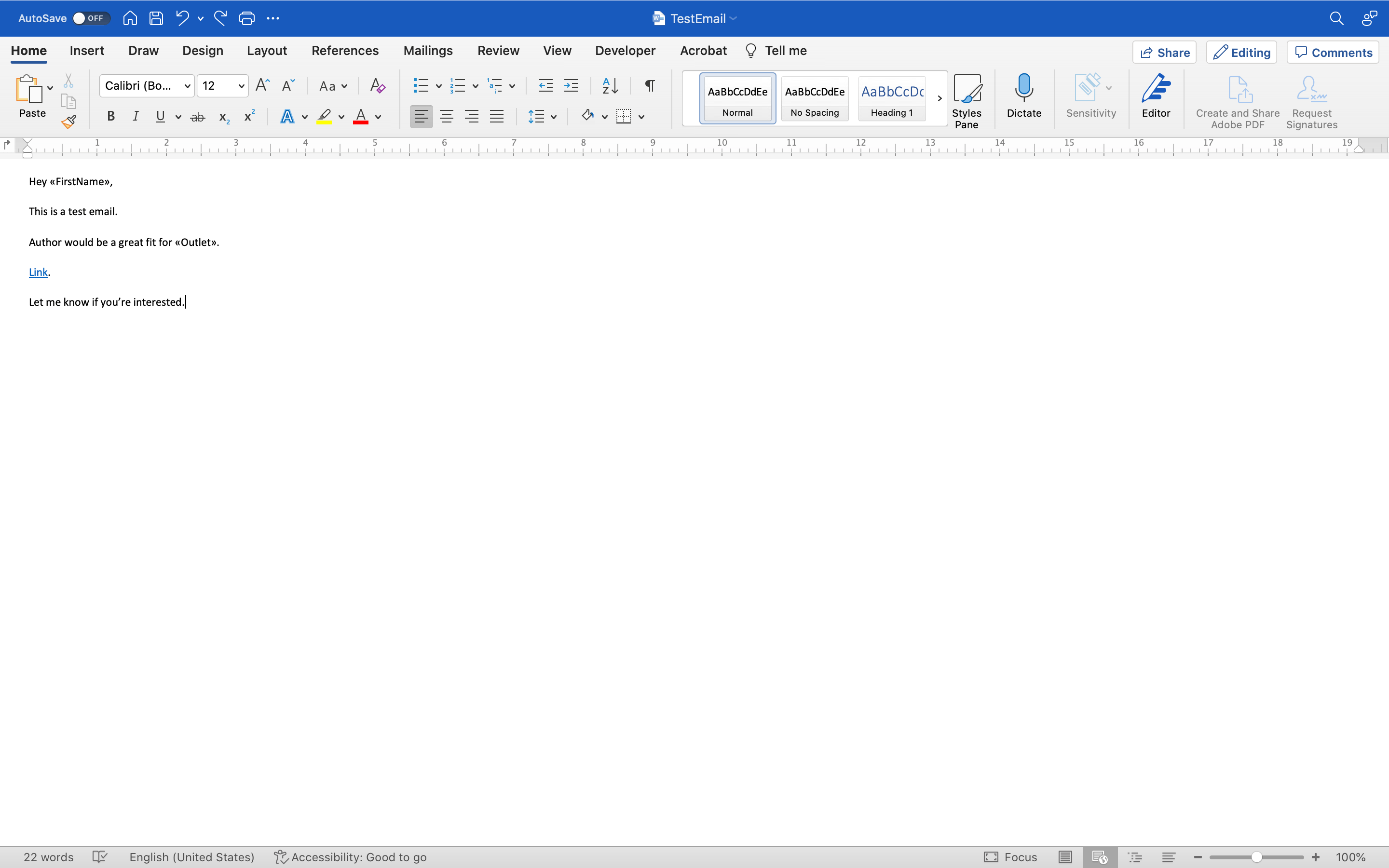
Task: Toggle italic formatting
Action: coord(136,117)
